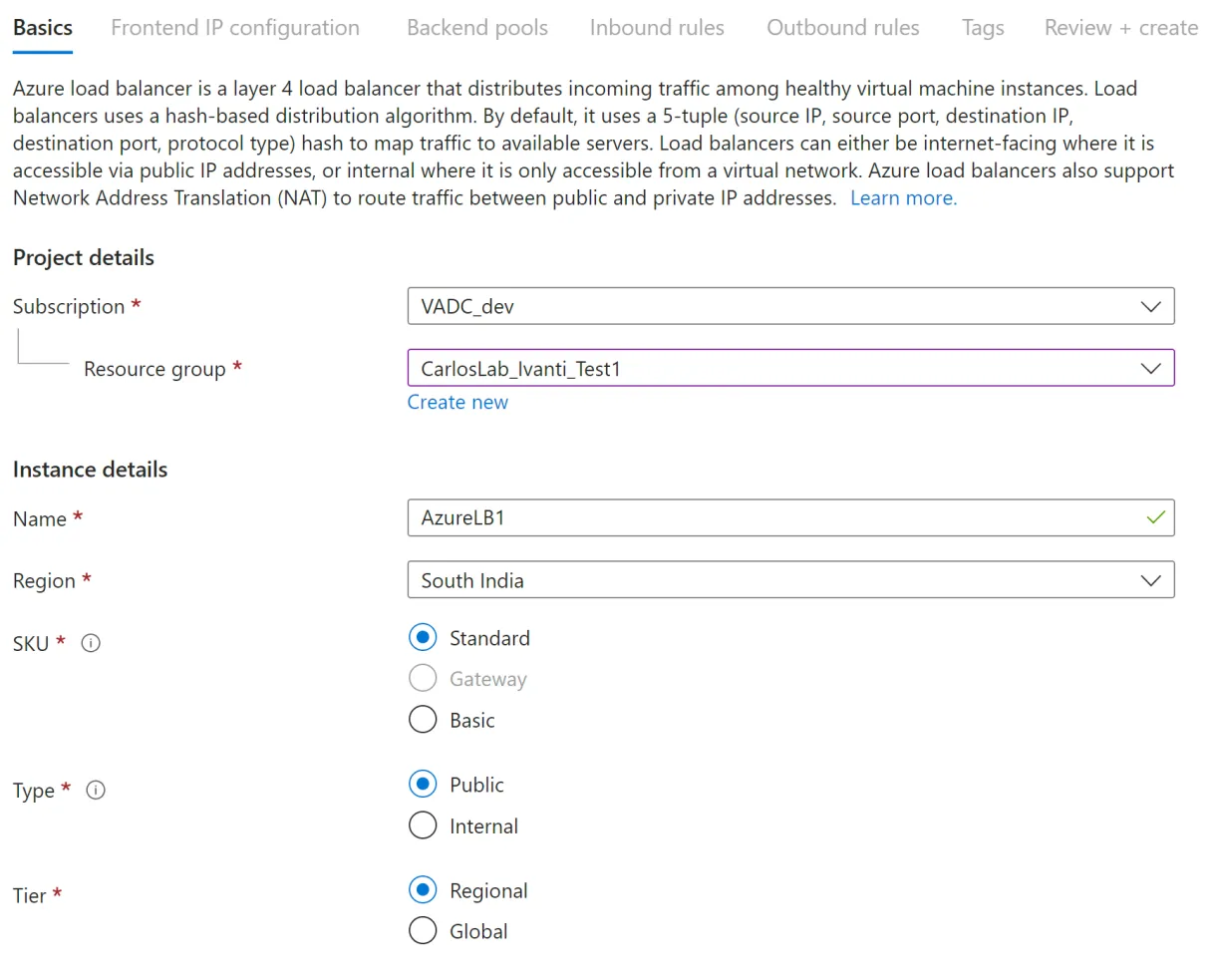The width and height of the screenshot is (1218, 980).
Task: Select the Standard SKU radio button
Action: coord(423,637)
